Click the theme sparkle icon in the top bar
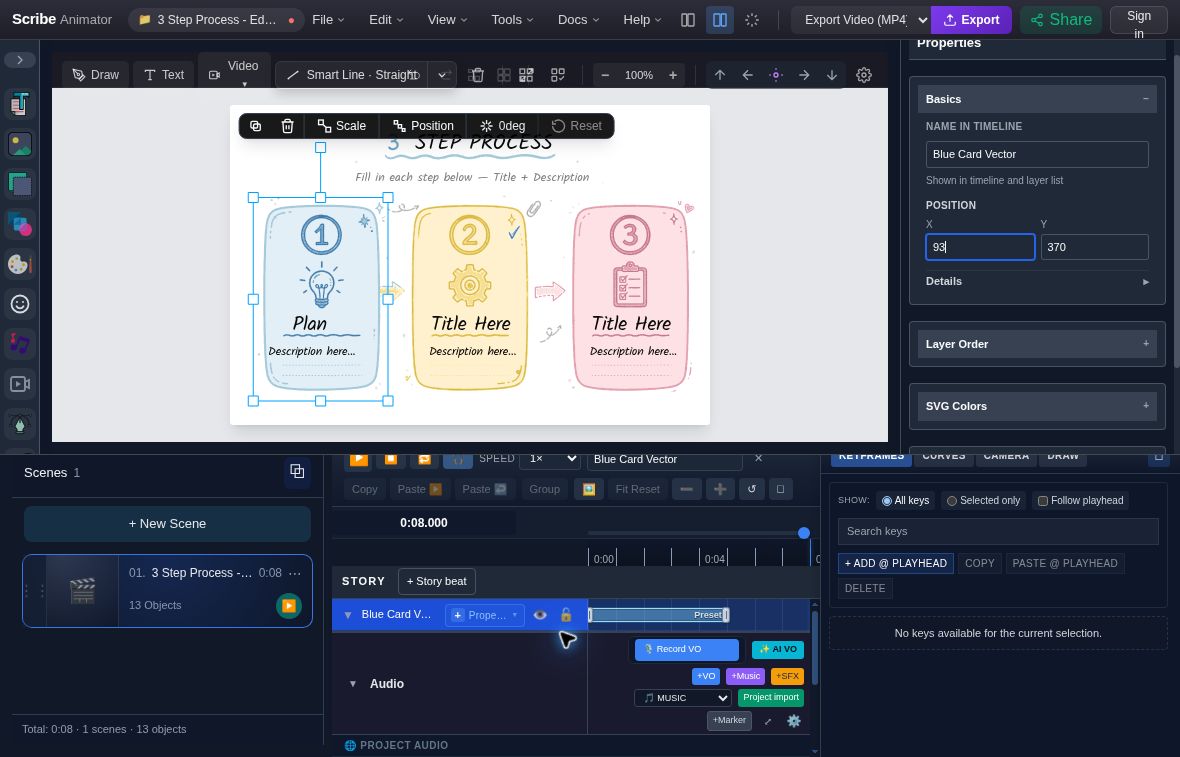Screen dimensions: 1180x757 click(752, 20)
